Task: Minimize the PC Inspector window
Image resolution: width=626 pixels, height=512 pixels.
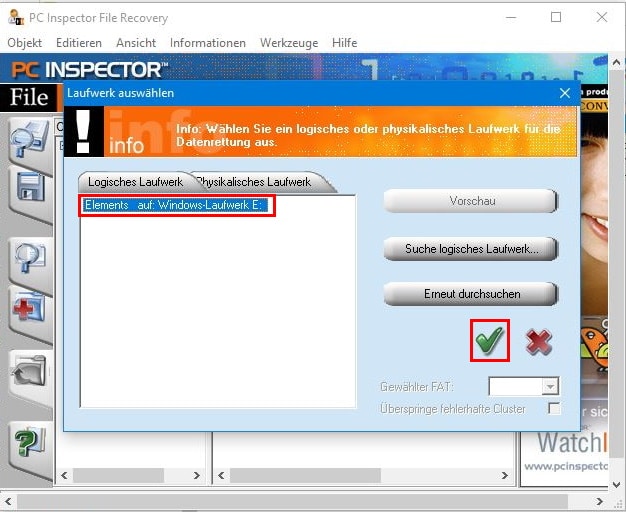Action: [511, 17]
